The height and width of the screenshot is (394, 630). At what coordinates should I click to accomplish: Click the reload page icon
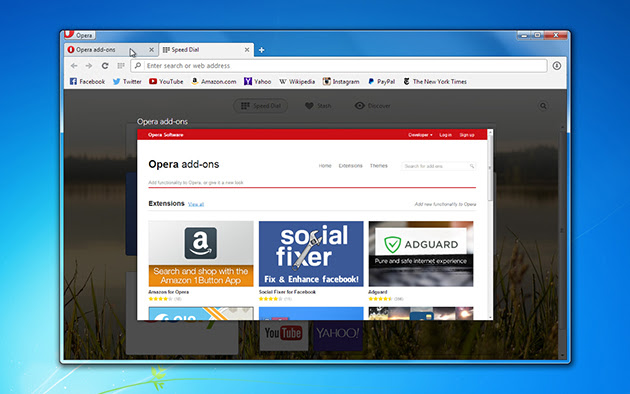[x=105, y=65]
